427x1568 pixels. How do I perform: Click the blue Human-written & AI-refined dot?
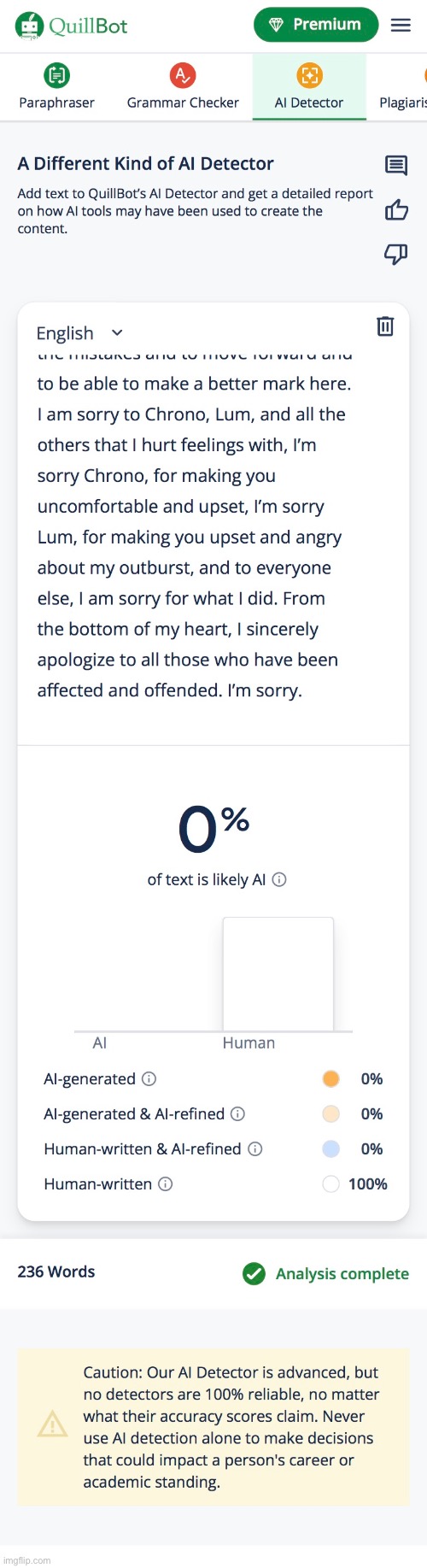[331, 1148]
